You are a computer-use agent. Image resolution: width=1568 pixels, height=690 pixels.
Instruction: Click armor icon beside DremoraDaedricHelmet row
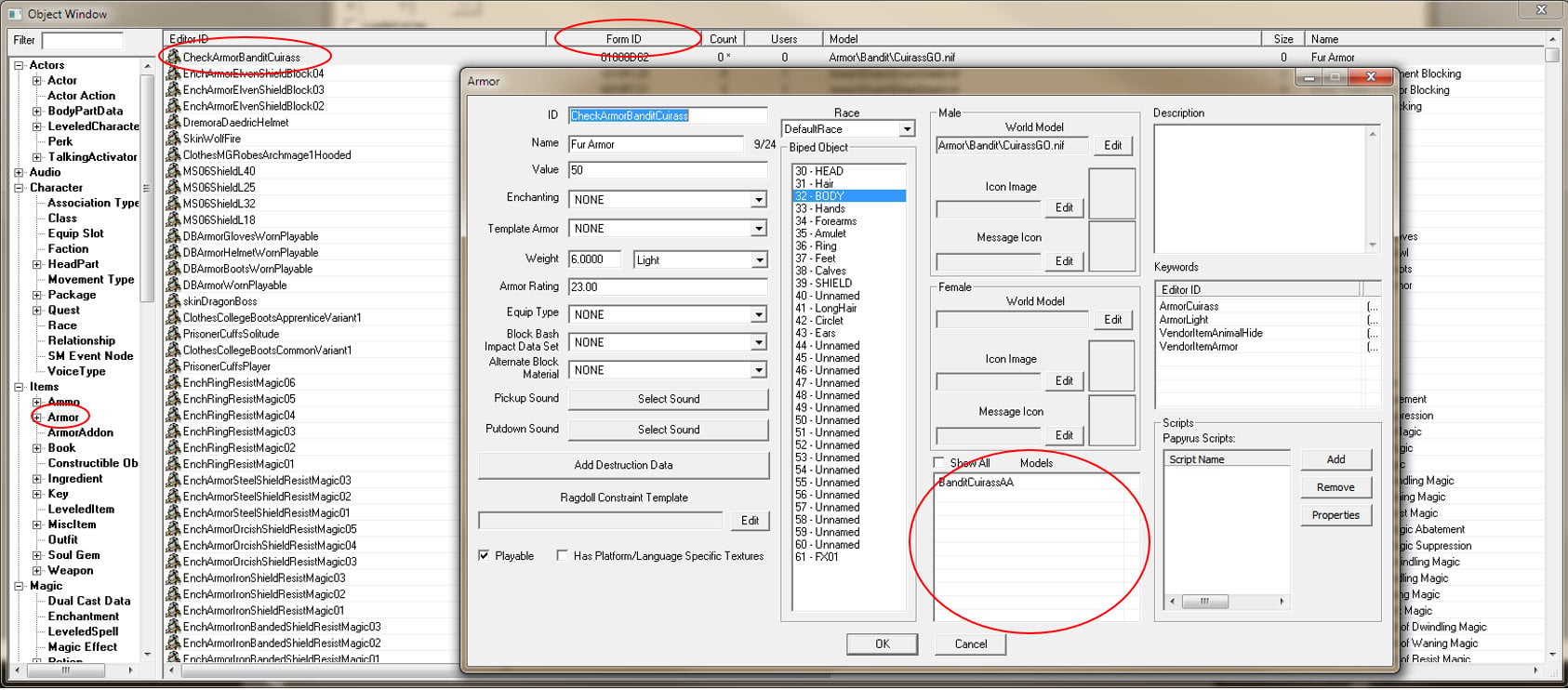coord(173,122)
